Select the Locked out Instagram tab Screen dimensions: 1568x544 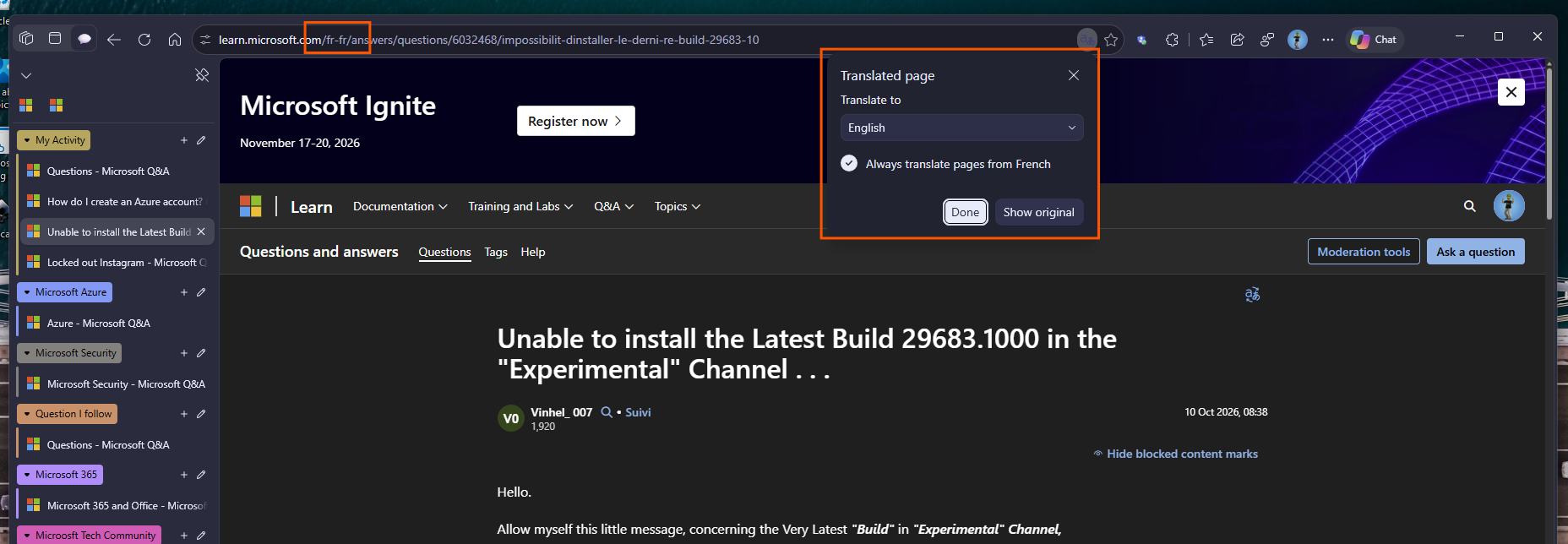pyautogui.click(x=117, y=263)
